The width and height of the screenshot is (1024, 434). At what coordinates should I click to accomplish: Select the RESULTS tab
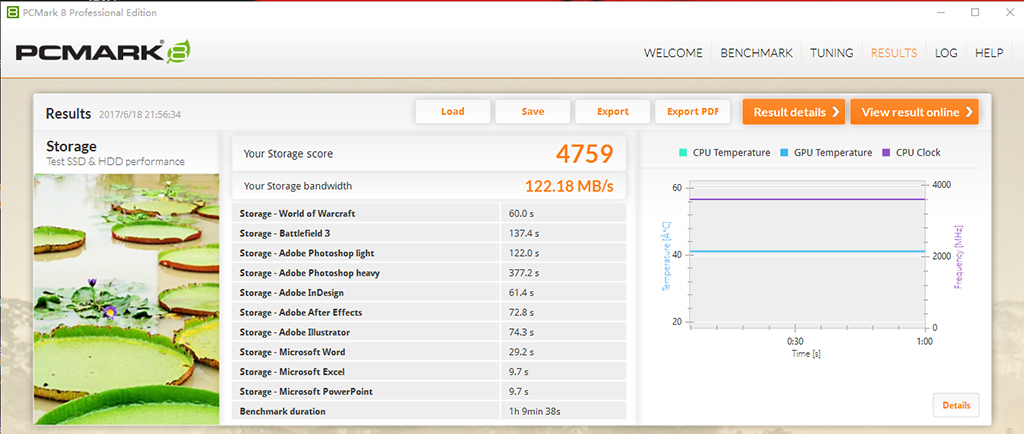click(x=894, y=54)
